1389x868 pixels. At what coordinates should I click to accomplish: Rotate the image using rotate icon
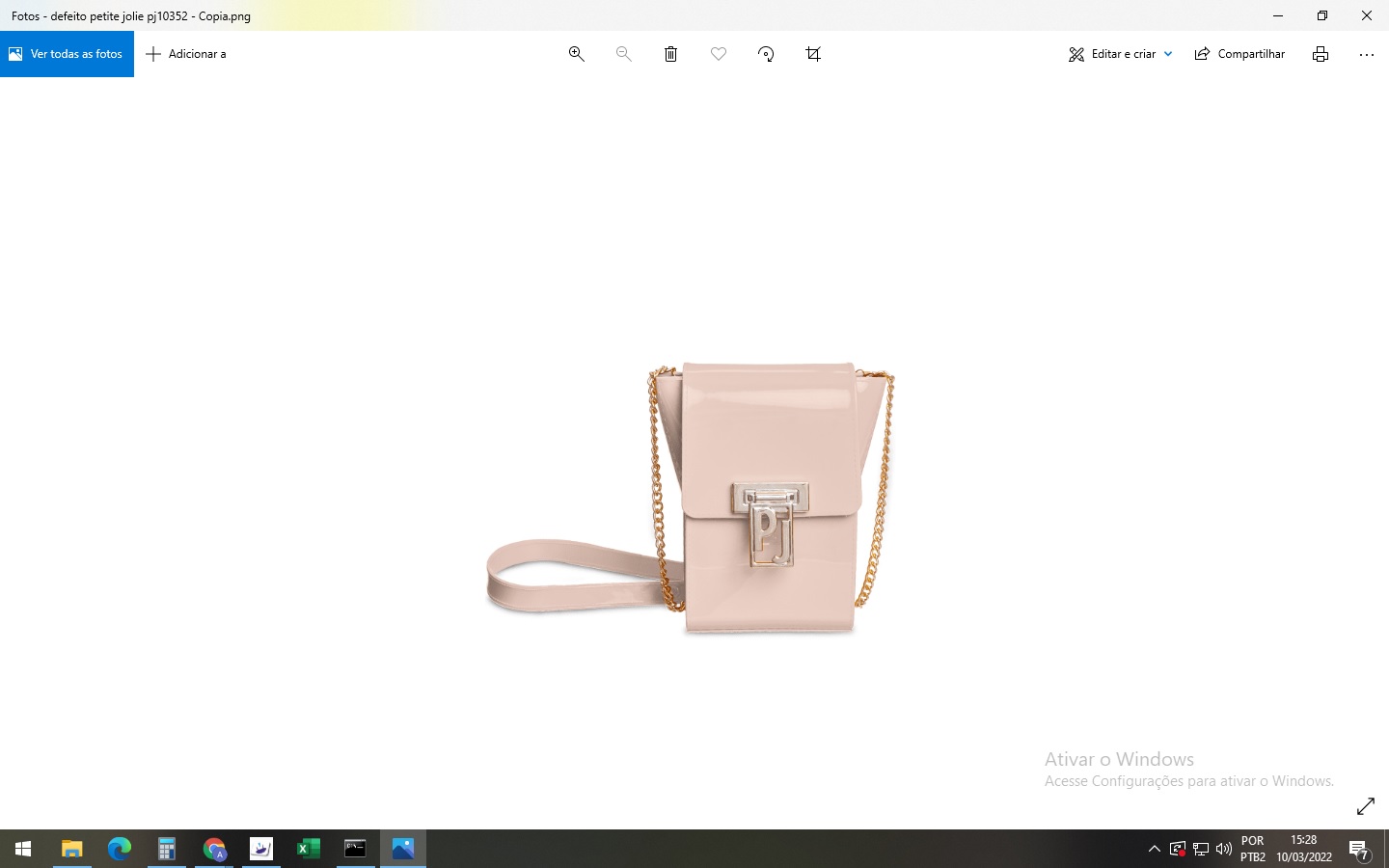[766, 54]
